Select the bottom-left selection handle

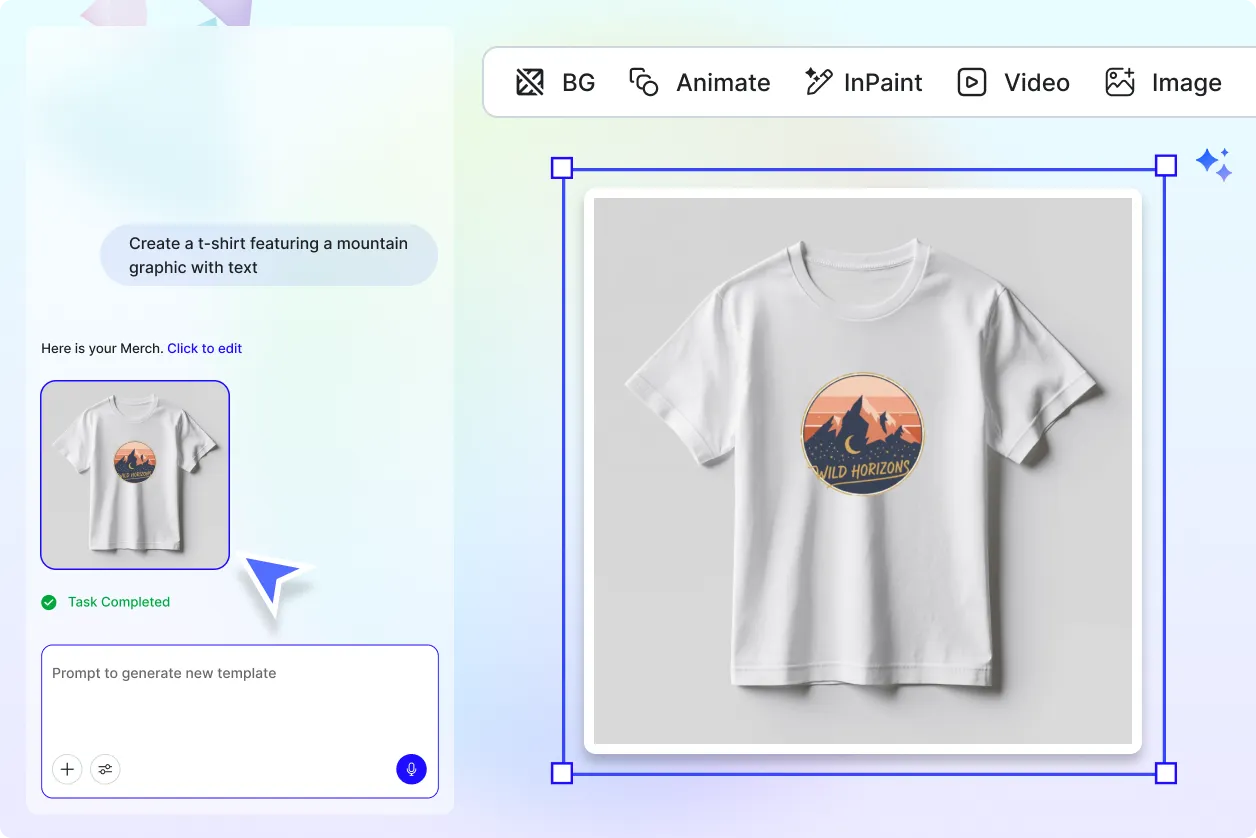[562, 773]
